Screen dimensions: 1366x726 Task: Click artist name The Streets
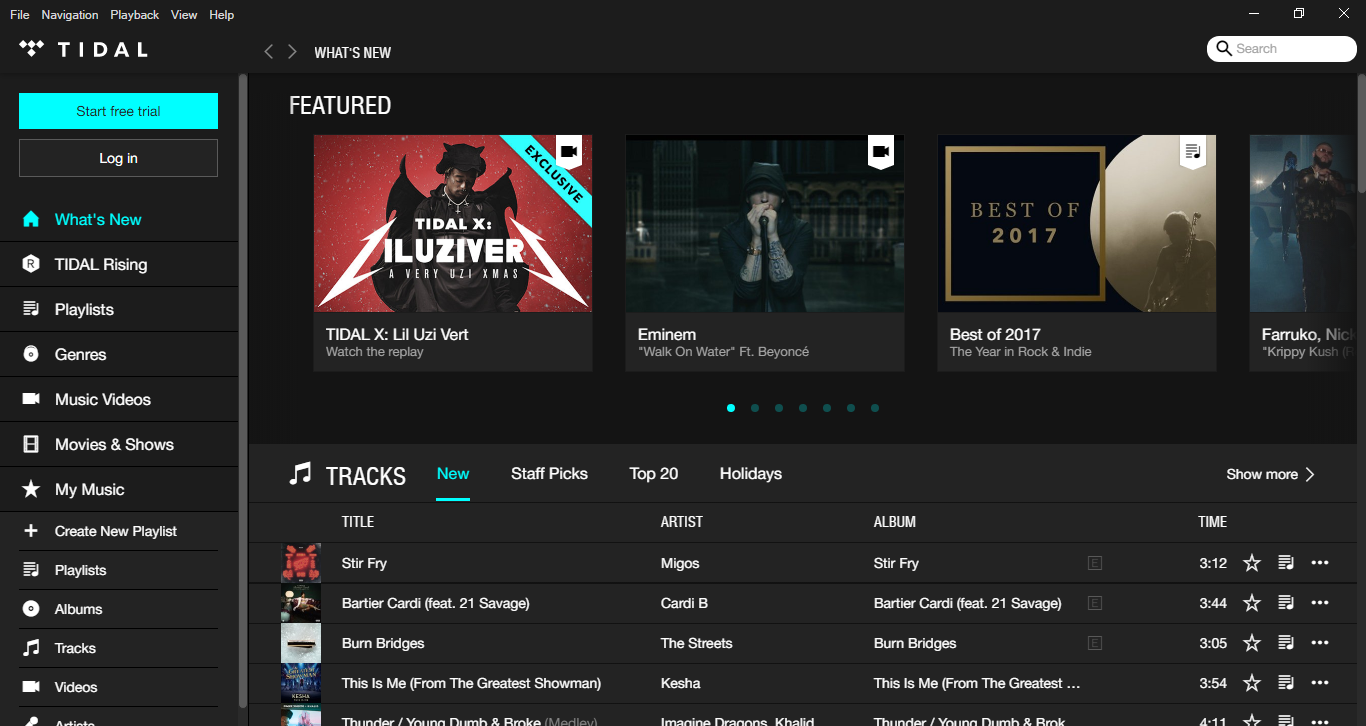697,643
